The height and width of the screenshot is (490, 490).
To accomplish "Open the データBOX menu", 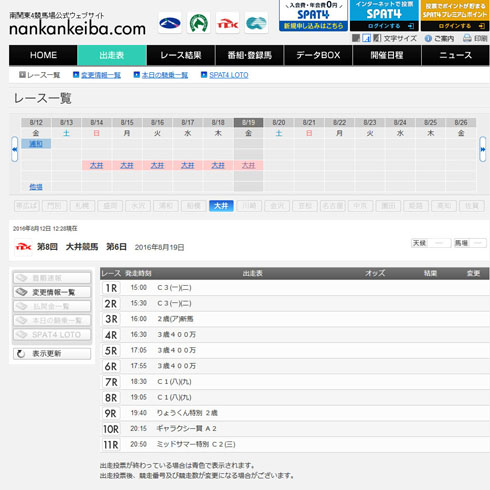I will click(x=318, y=55).
